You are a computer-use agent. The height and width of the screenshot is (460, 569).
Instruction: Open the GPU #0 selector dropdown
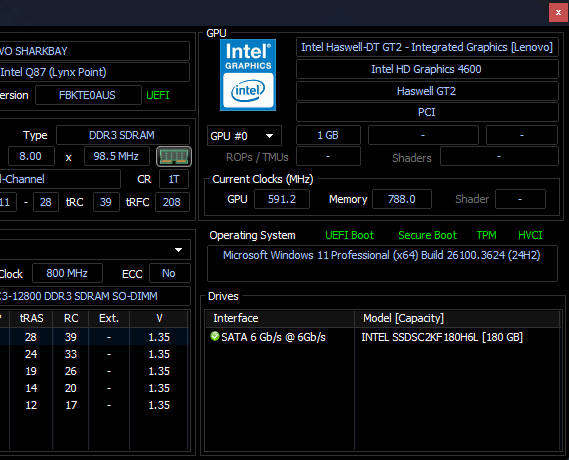[244, 136]
